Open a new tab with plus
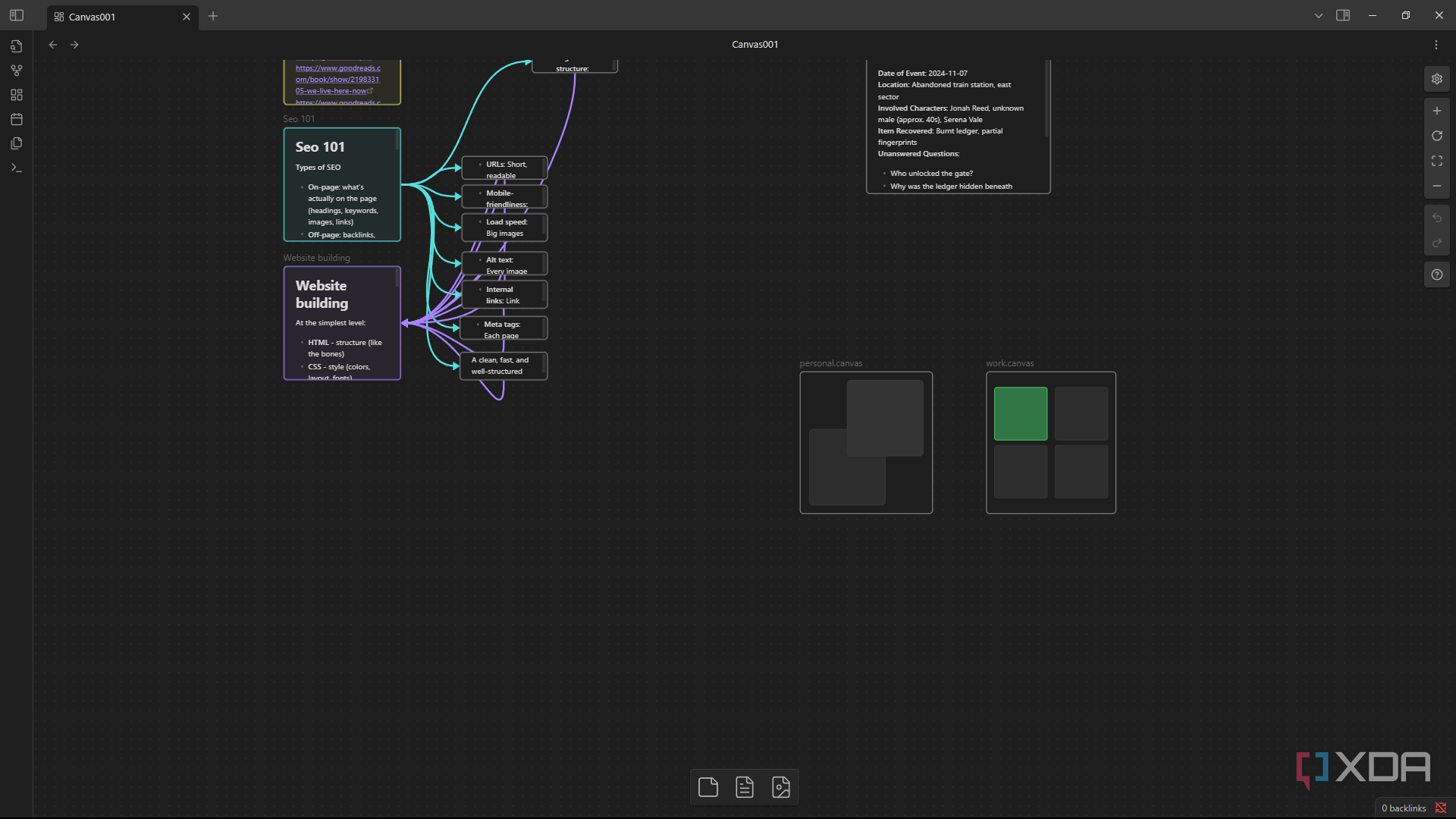 tap(213, 16)
